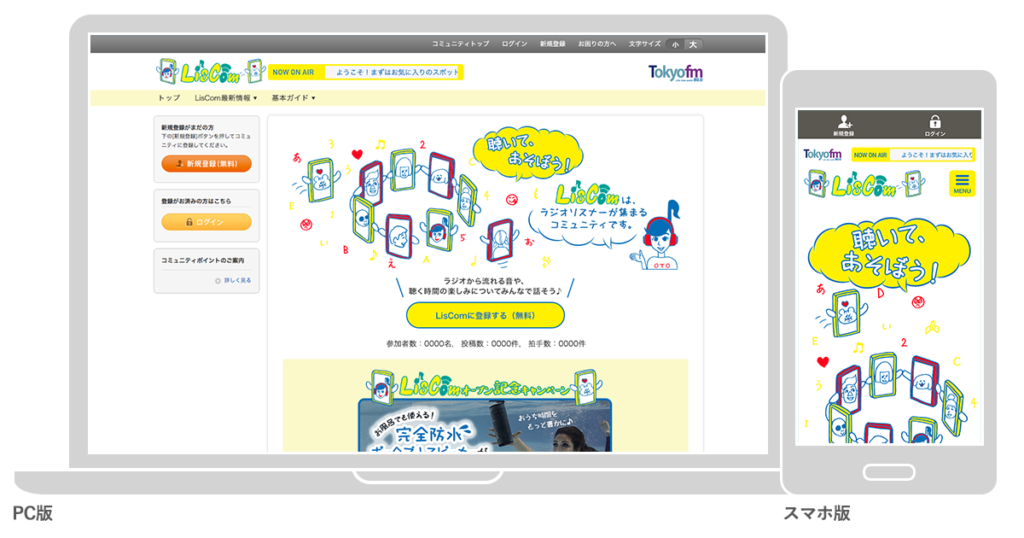Set font size to 小
Viewport: 1024px width, 538px height.
point(675,44)
